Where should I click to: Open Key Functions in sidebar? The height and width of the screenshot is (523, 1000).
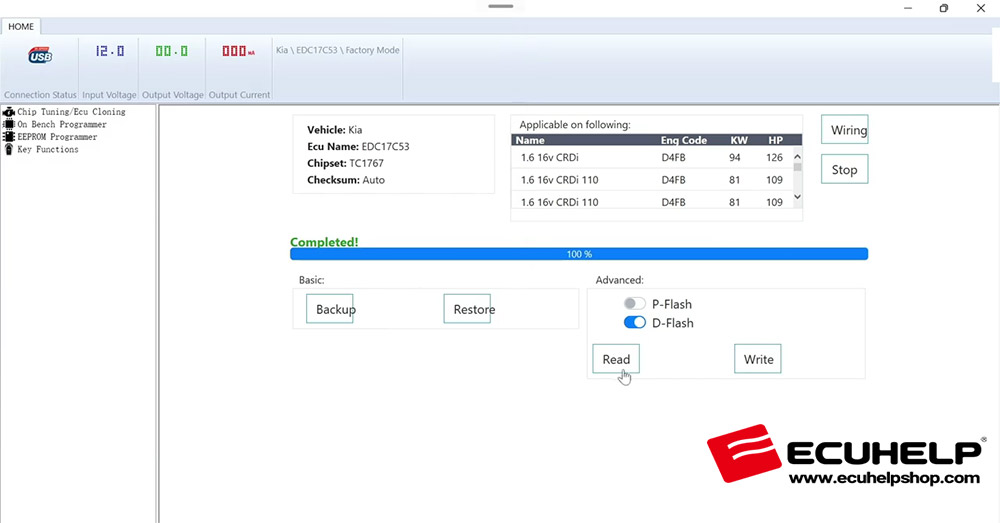click(48, 149)
